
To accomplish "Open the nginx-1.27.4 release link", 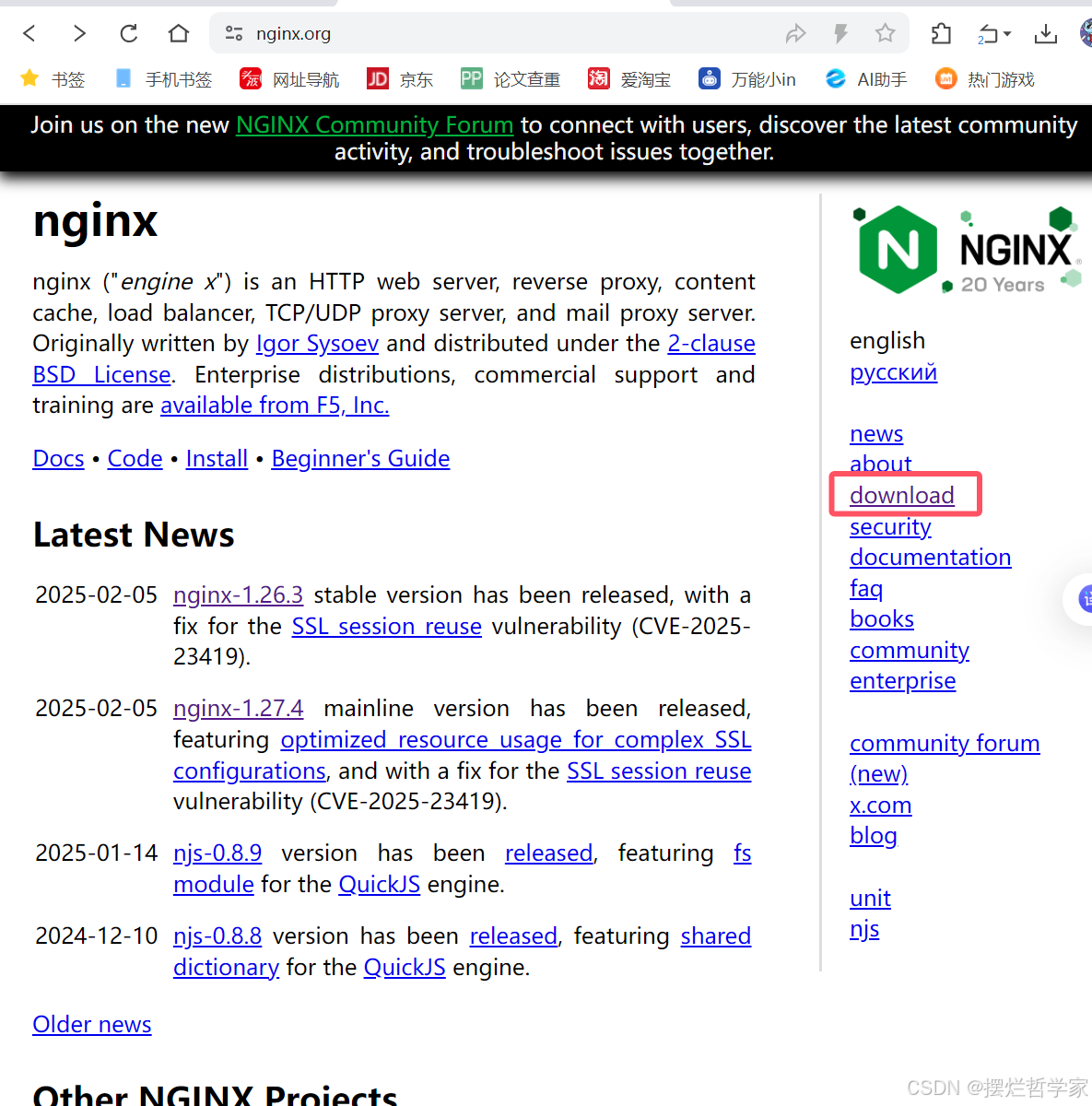I will 238,709.
